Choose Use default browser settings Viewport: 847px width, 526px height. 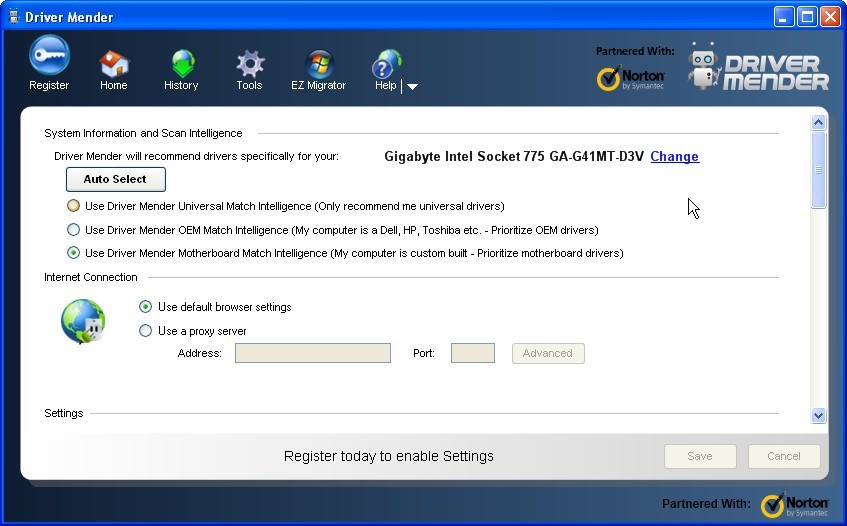[145, 307]
